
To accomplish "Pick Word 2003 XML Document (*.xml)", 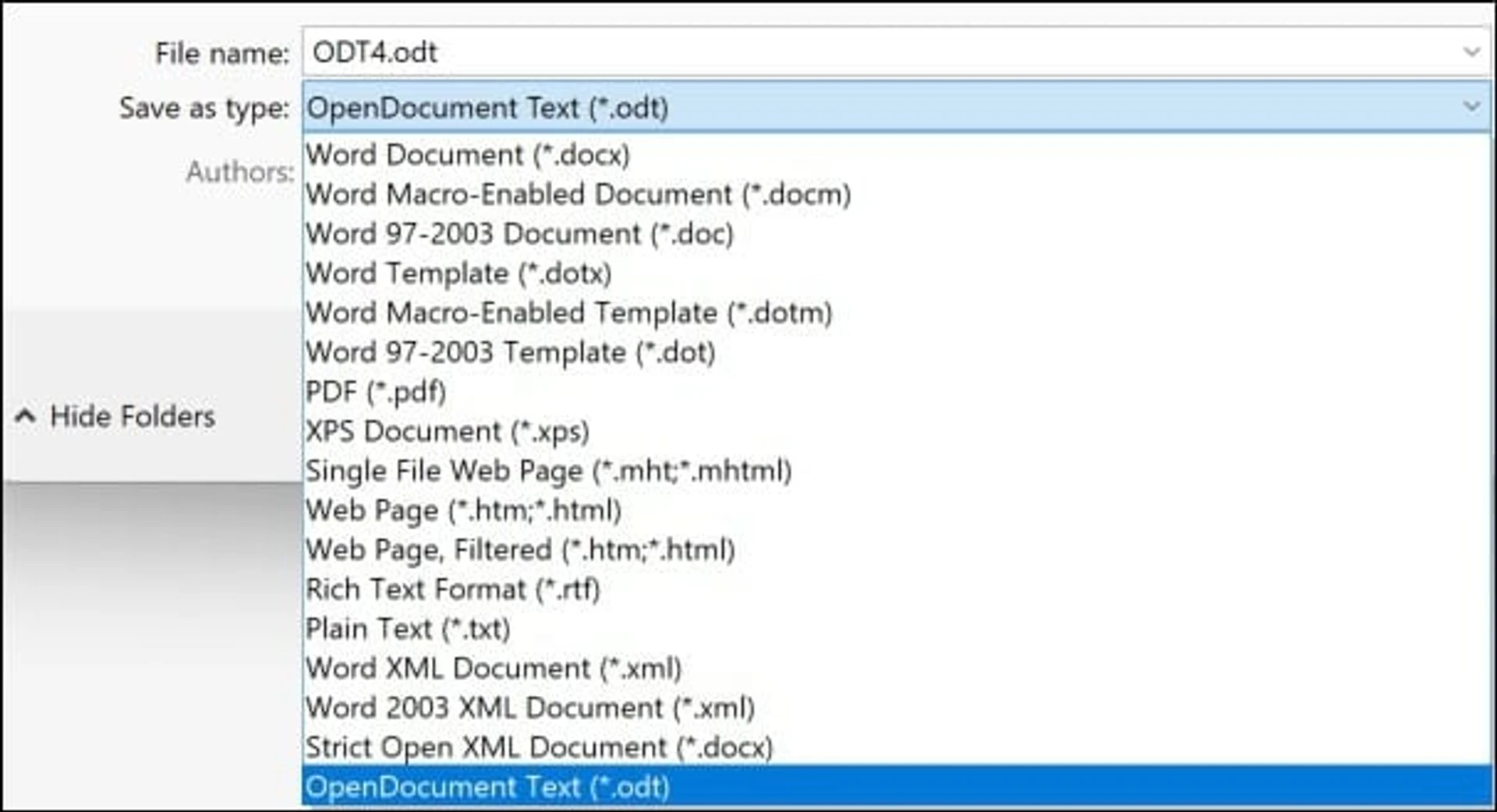I will point(897,708).
